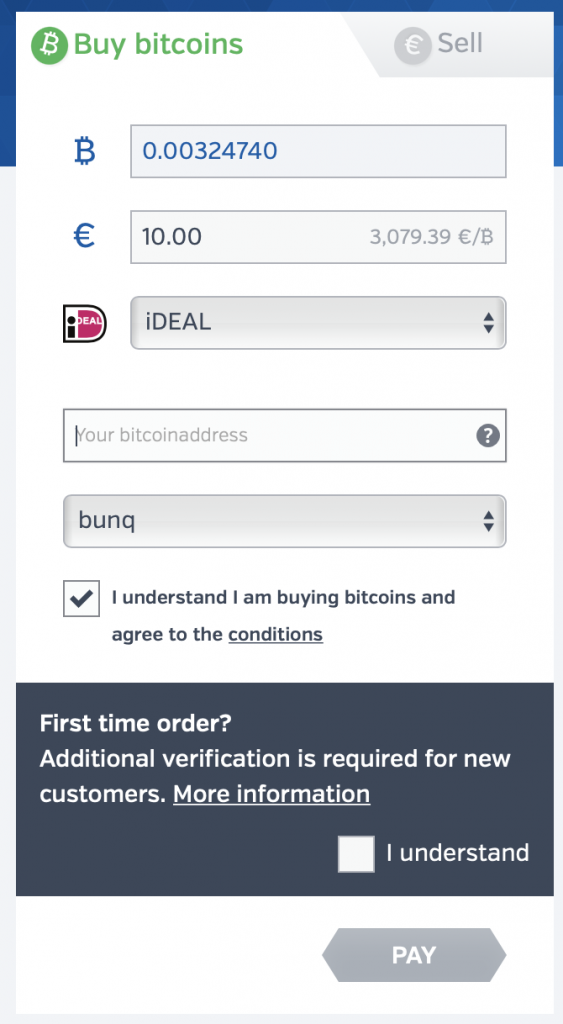Open the bitcoin address help question mark
This screenshot has height=1024, width=563.
pyautogui.click(x=488, y=436)
